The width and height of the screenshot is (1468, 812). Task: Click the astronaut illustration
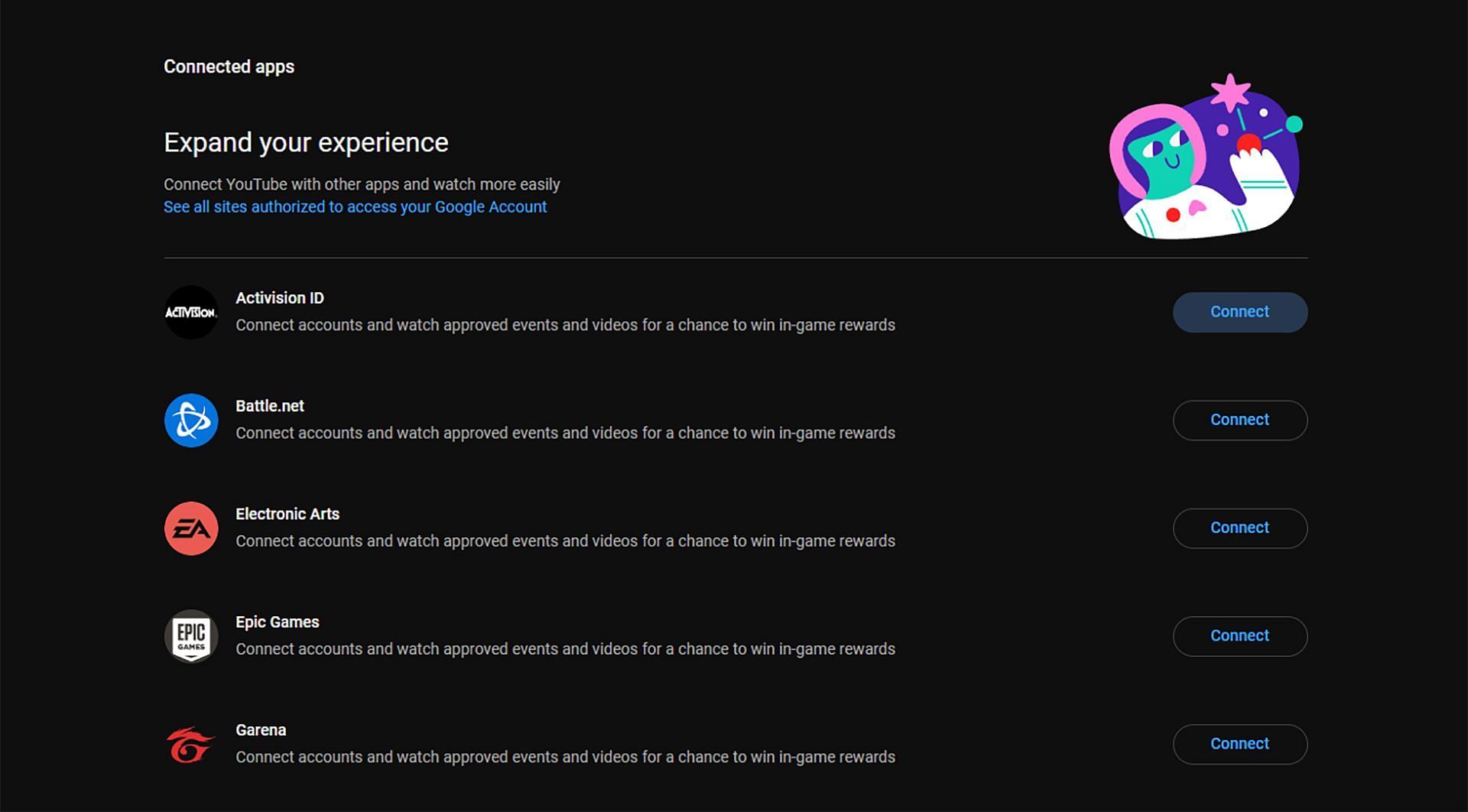[x=1207, y=157]
